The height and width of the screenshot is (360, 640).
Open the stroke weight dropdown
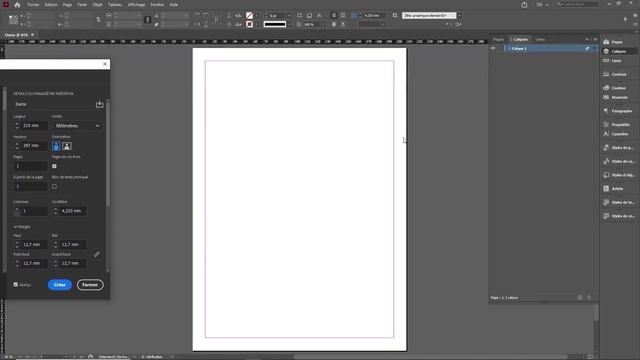point(289,16)
